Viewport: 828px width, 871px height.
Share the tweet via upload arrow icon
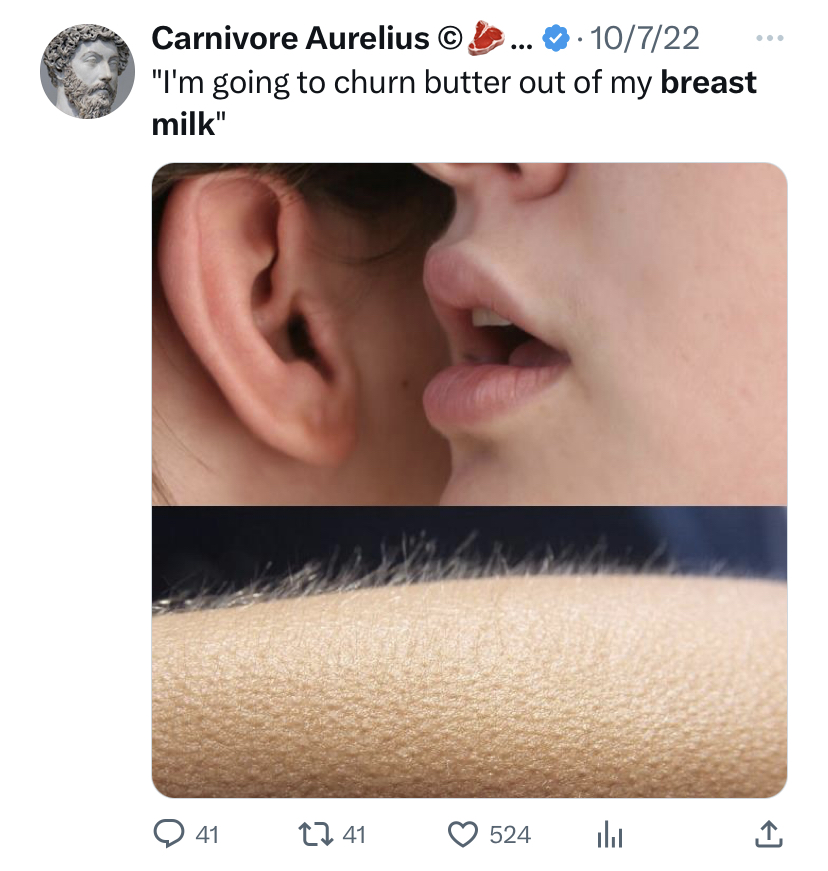tap(769, 834)
